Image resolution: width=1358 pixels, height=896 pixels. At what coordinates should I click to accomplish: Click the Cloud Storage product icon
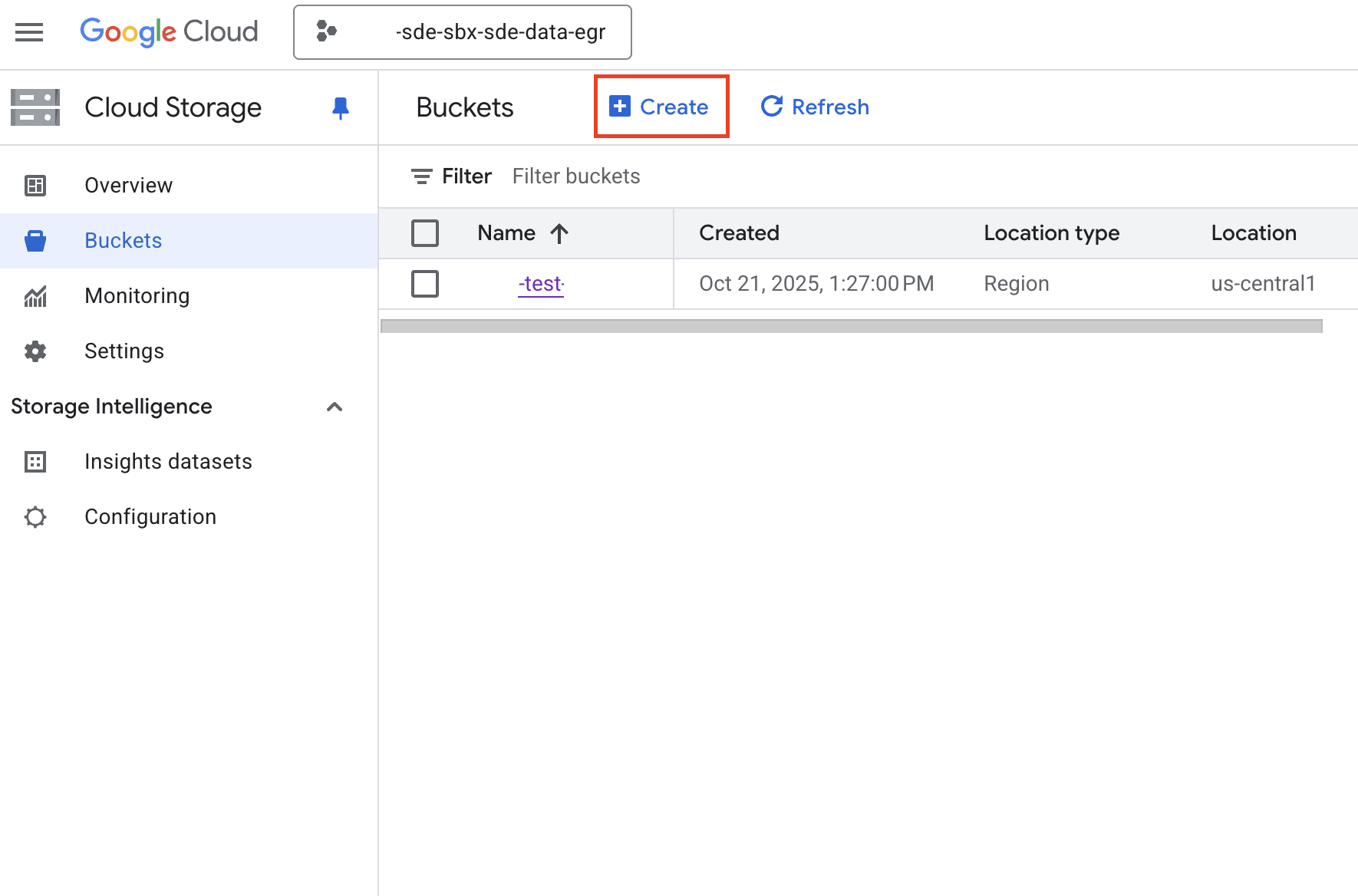[35, 107]
